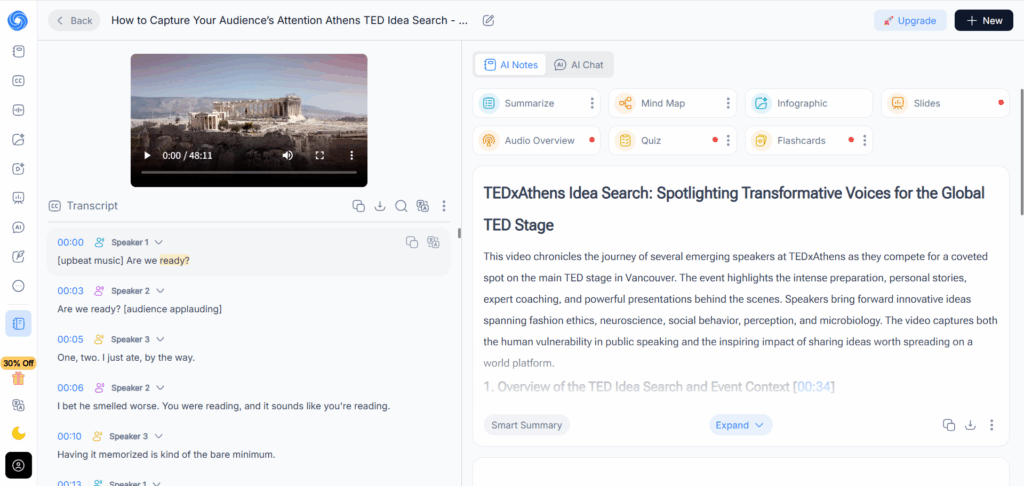Open Smart Summary three-dot menu
Image resolution: width=1024 pixels, height=486 pixels.
click(991, 425)
